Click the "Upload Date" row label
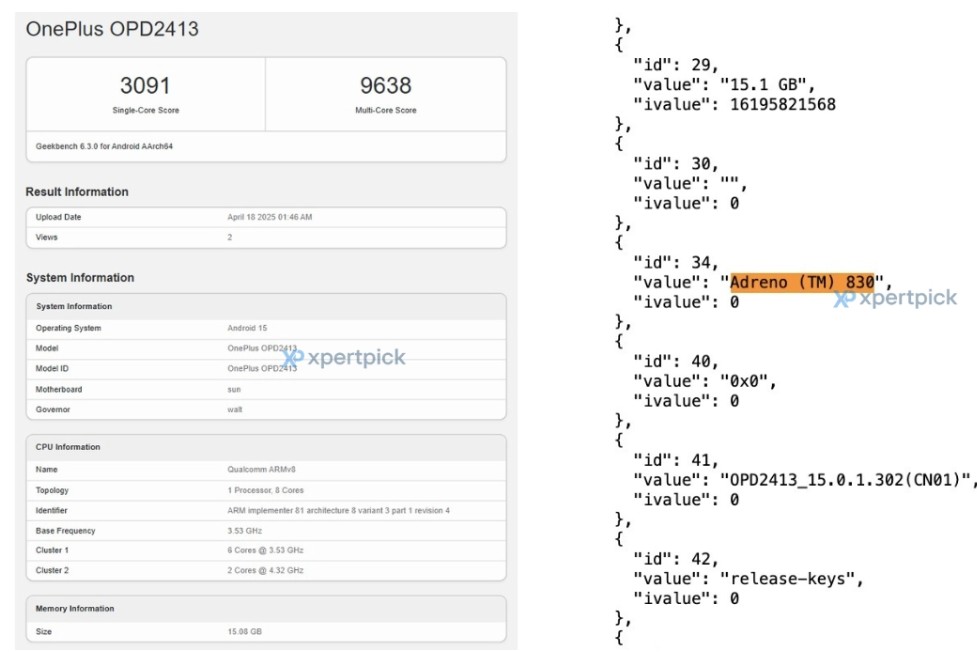This screenshot has width=977, height=652. tap(59, 217)
